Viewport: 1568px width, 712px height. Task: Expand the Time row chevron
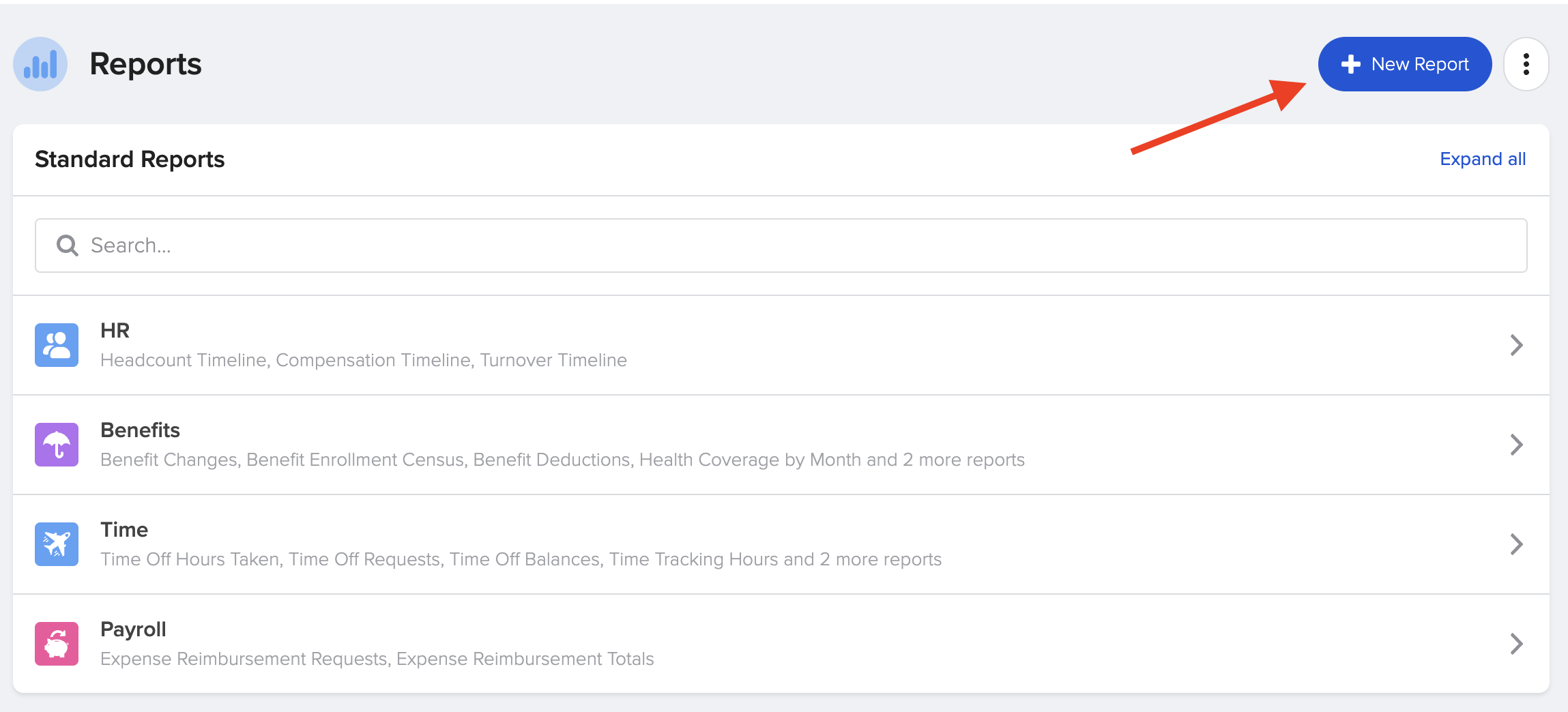[x=1516, y=544]
